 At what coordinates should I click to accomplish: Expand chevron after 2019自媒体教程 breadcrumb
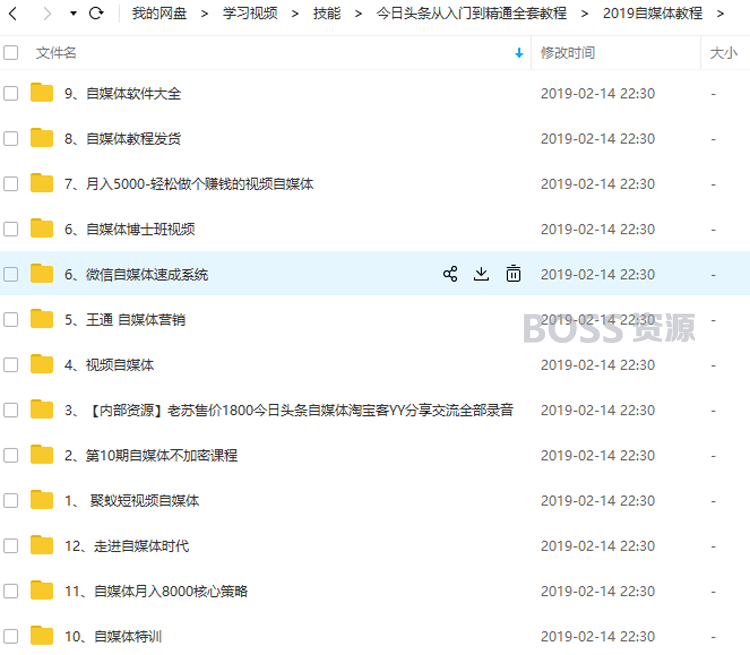(720, 14)
